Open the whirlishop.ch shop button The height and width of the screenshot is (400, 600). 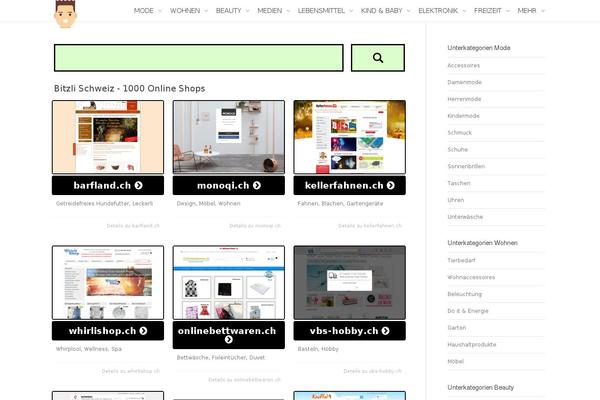[x=108, y=331]
